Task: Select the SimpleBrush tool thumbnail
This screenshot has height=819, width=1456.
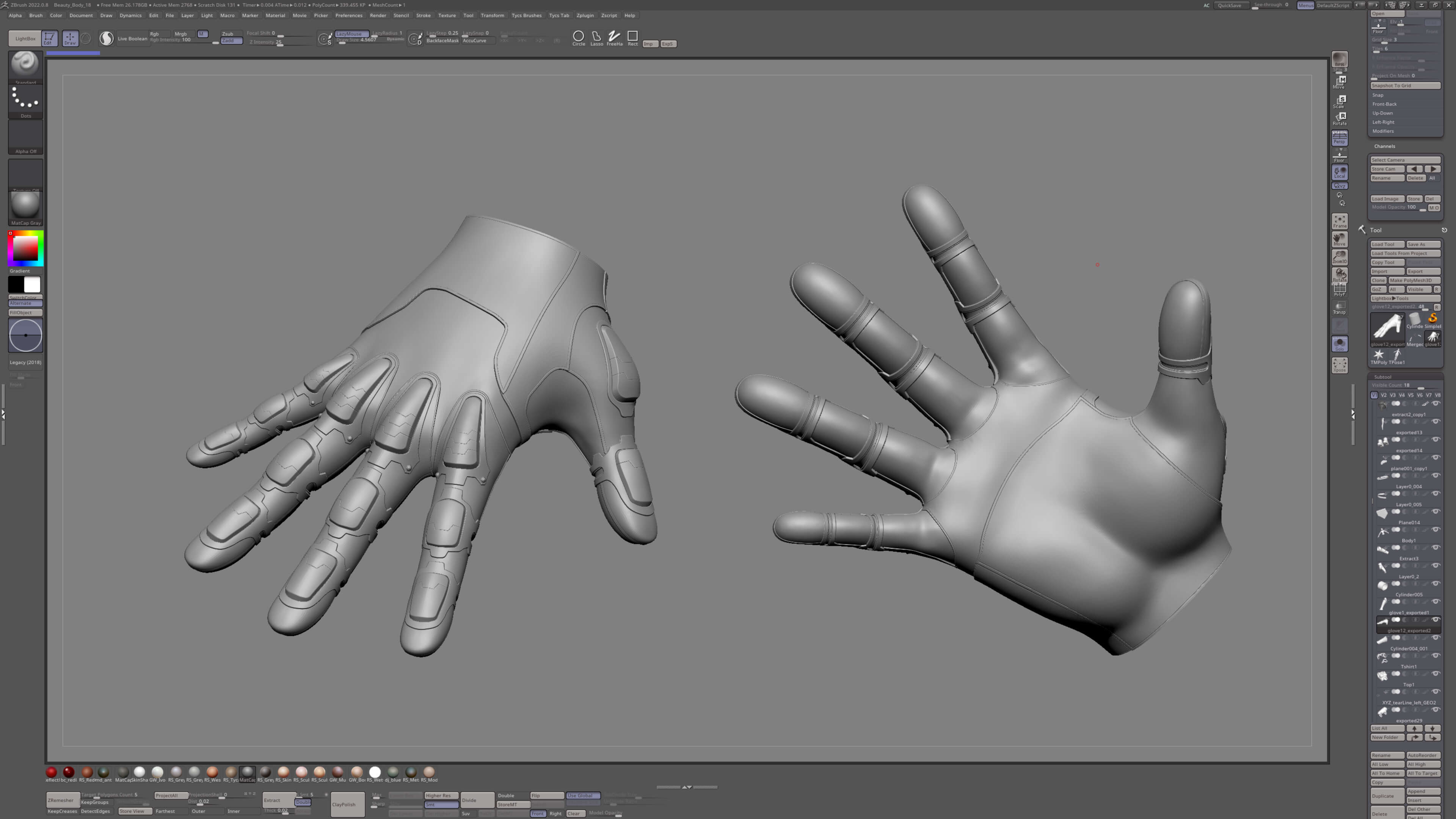Action: 1432,321
